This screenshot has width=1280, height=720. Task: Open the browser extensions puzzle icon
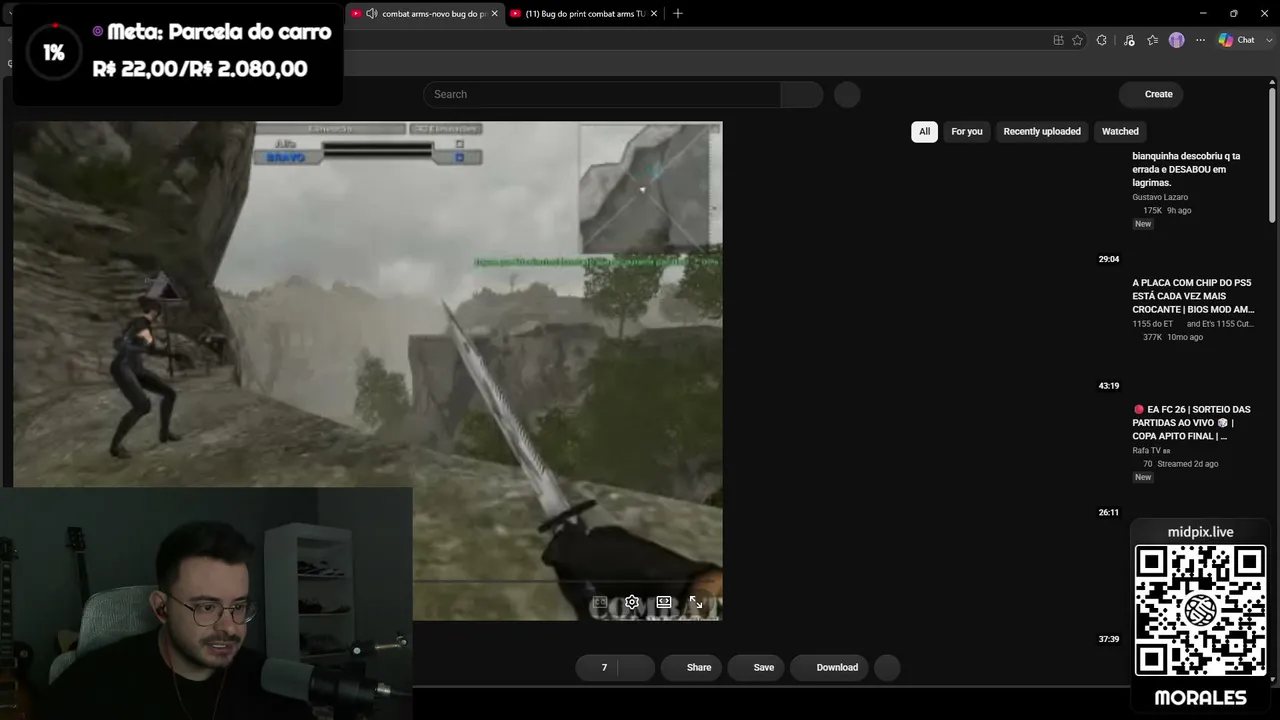[1101, 40]
